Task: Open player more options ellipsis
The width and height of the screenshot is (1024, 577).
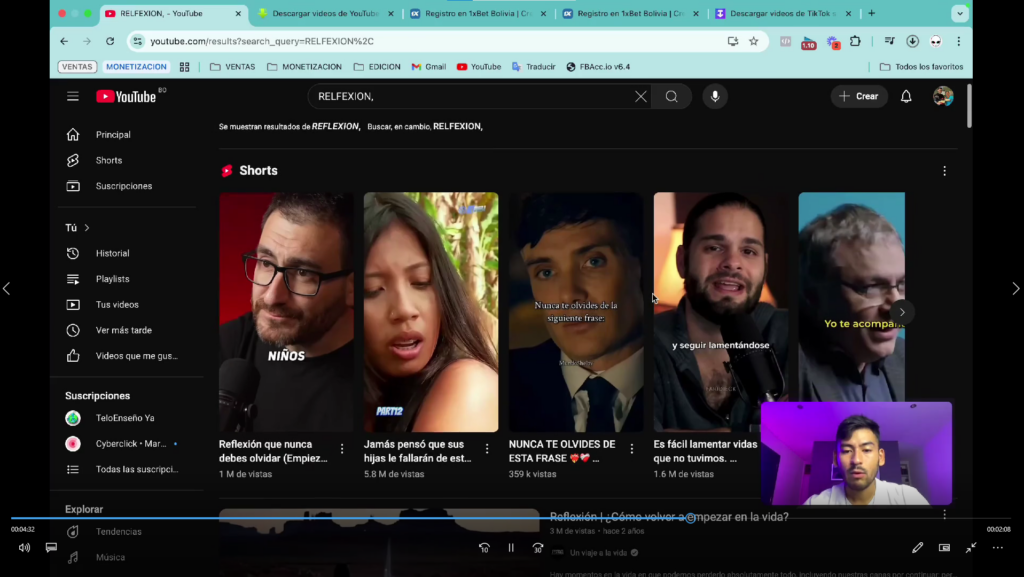Action: pyautogui.click(x=998, y=548)
